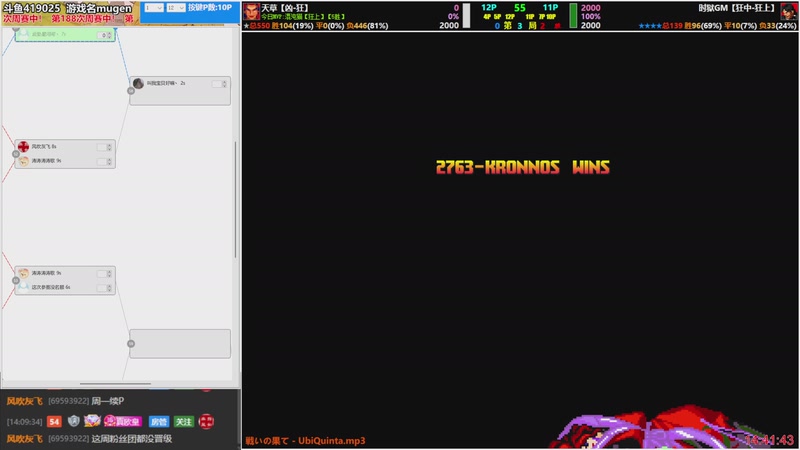Viewport: 800px width, 450px height.
Task: Click the 天草 player avatar icon
Action: [x=251, y=9]
